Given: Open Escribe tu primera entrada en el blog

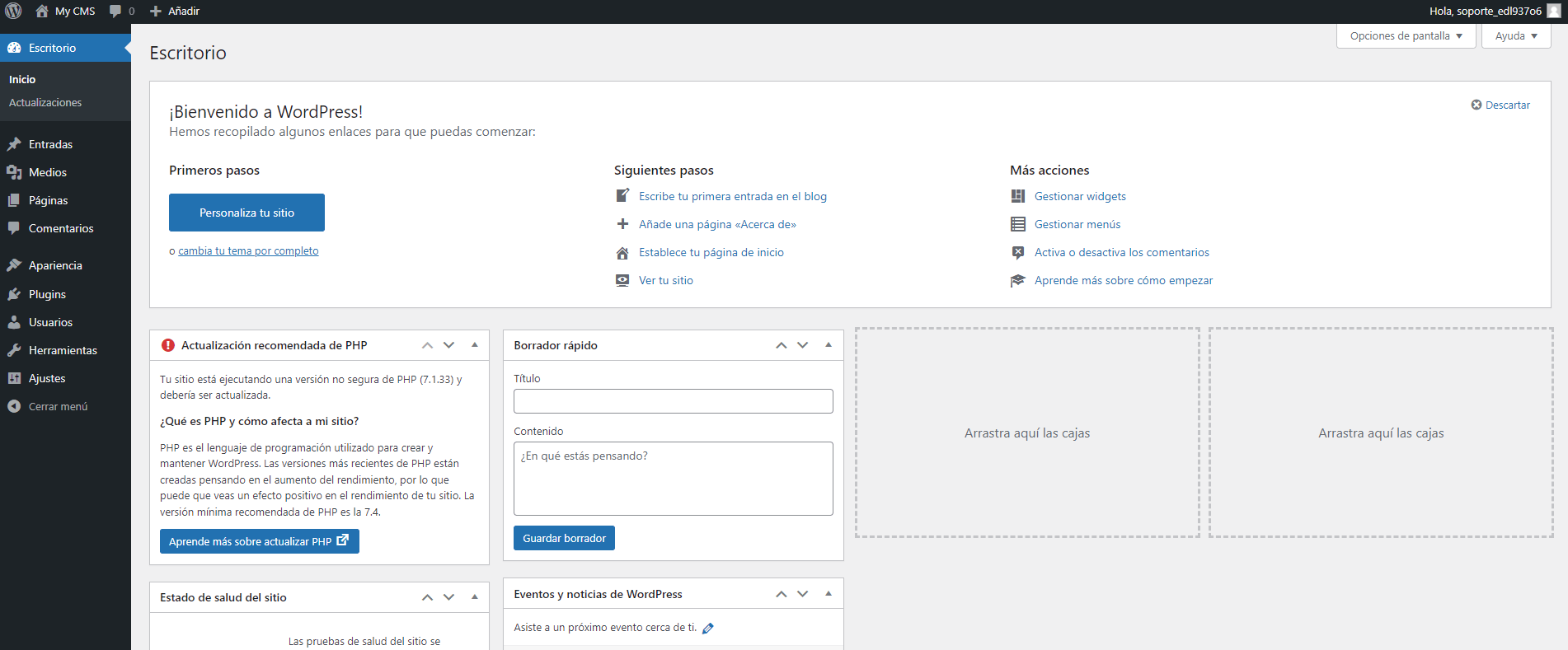Looking at the screenshot, I should tap(733, 196).
